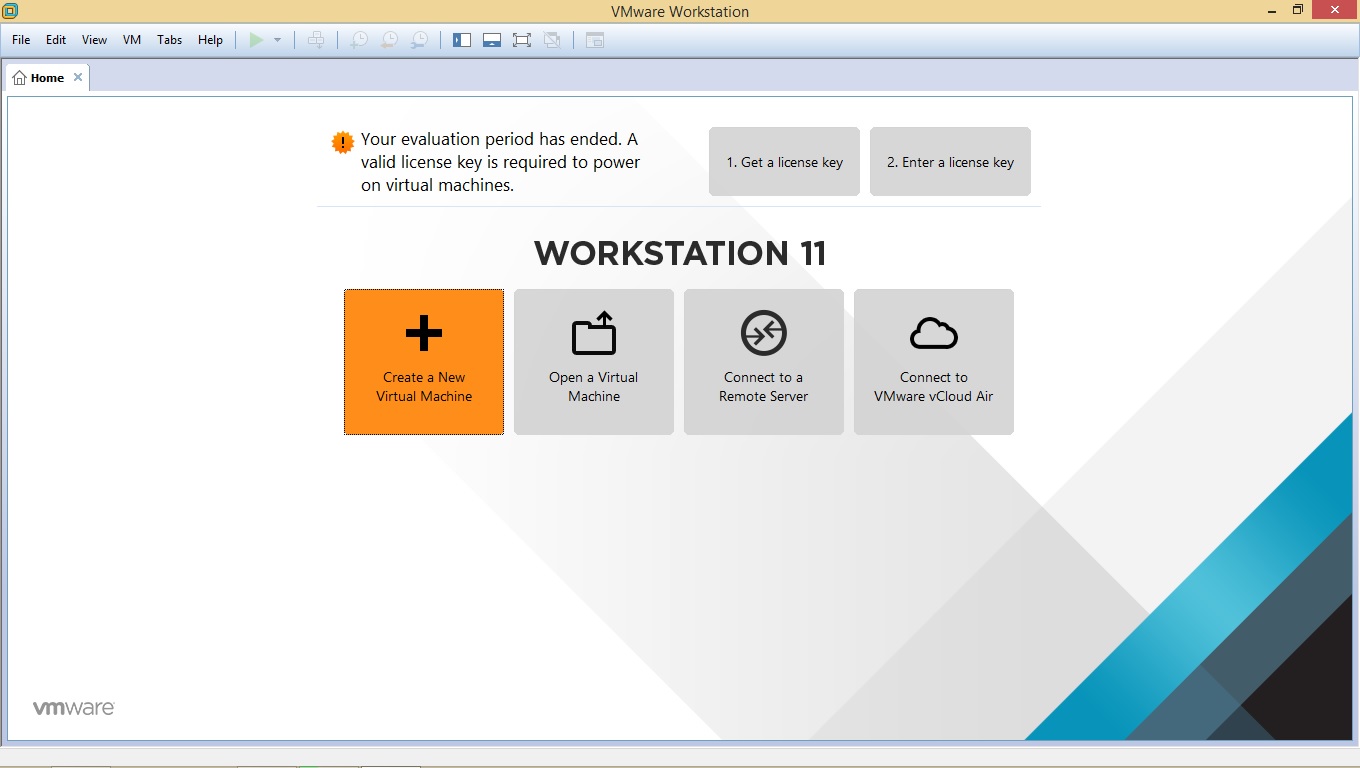
Task: Toggle the thumbnail bar icon
Action: [x=492, y=40]
